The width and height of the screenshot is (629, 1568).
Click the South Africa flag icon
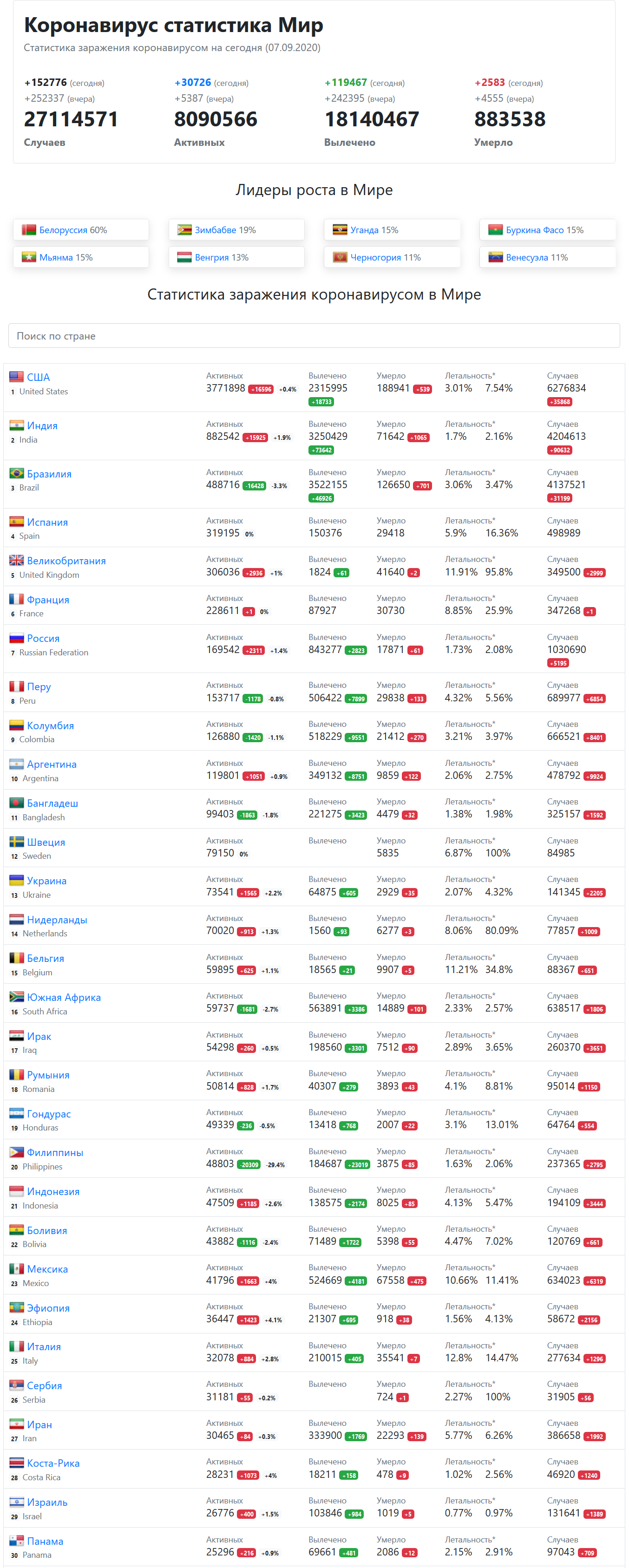click(16, 996)
